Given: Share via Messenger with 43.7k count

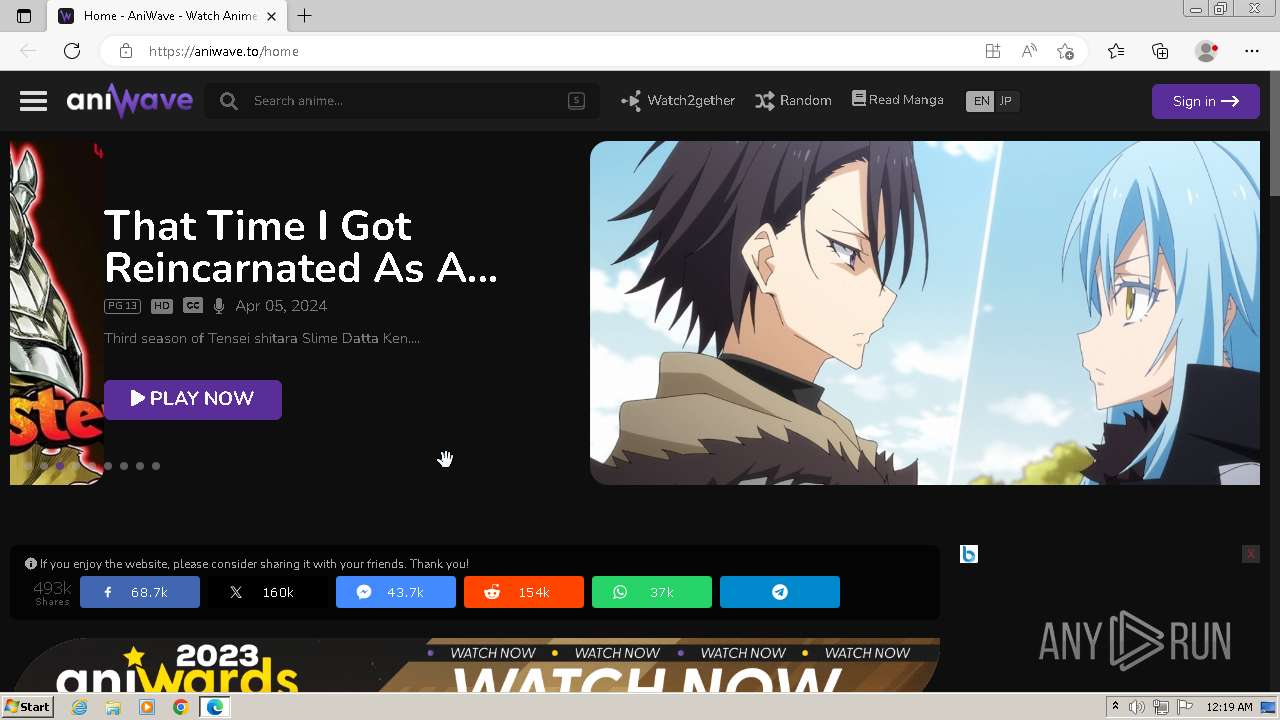Looking at the screenshot, I should 396,592.
